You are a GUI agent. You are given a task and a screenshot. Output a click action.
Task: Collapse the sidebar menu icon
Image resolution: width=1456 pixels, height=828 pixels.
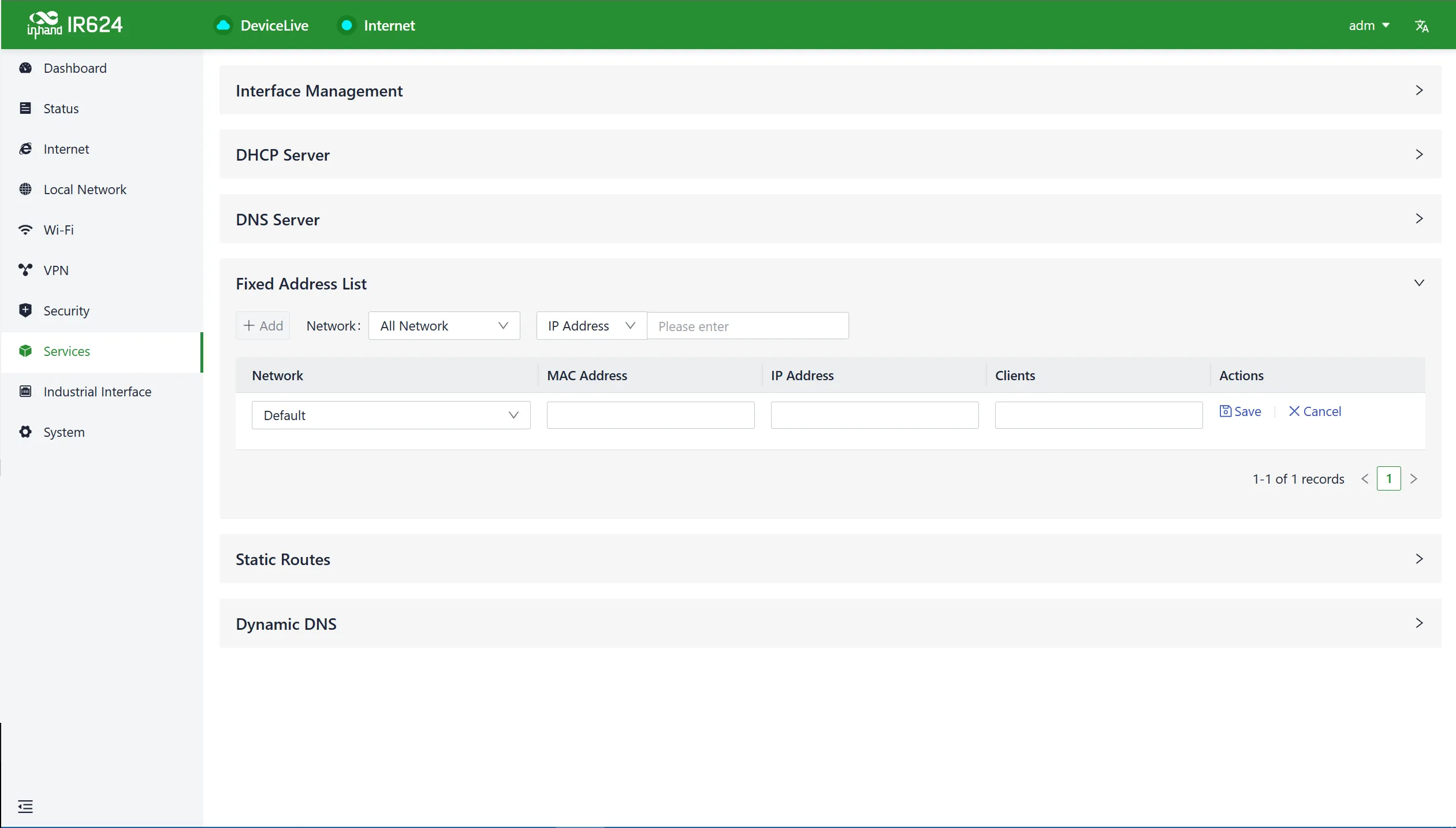[x=25, y=807]
